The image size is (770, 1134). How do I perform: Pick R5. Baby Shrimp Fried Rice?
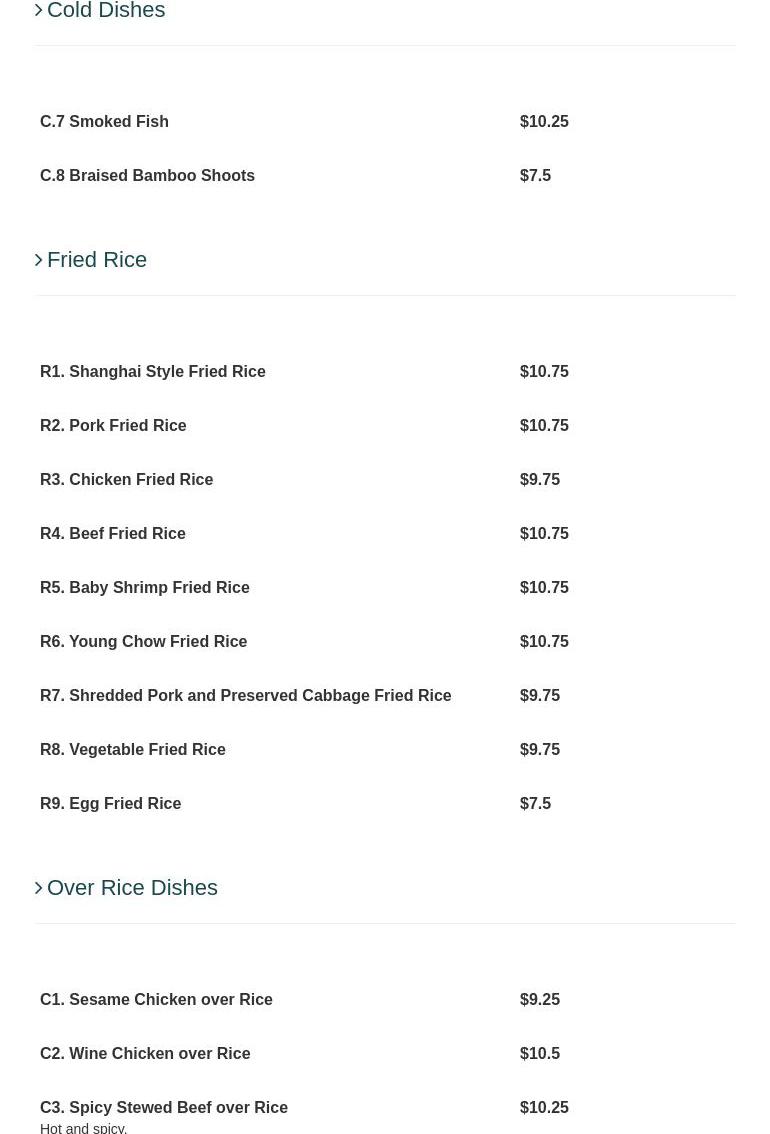[x=144, y=588]
